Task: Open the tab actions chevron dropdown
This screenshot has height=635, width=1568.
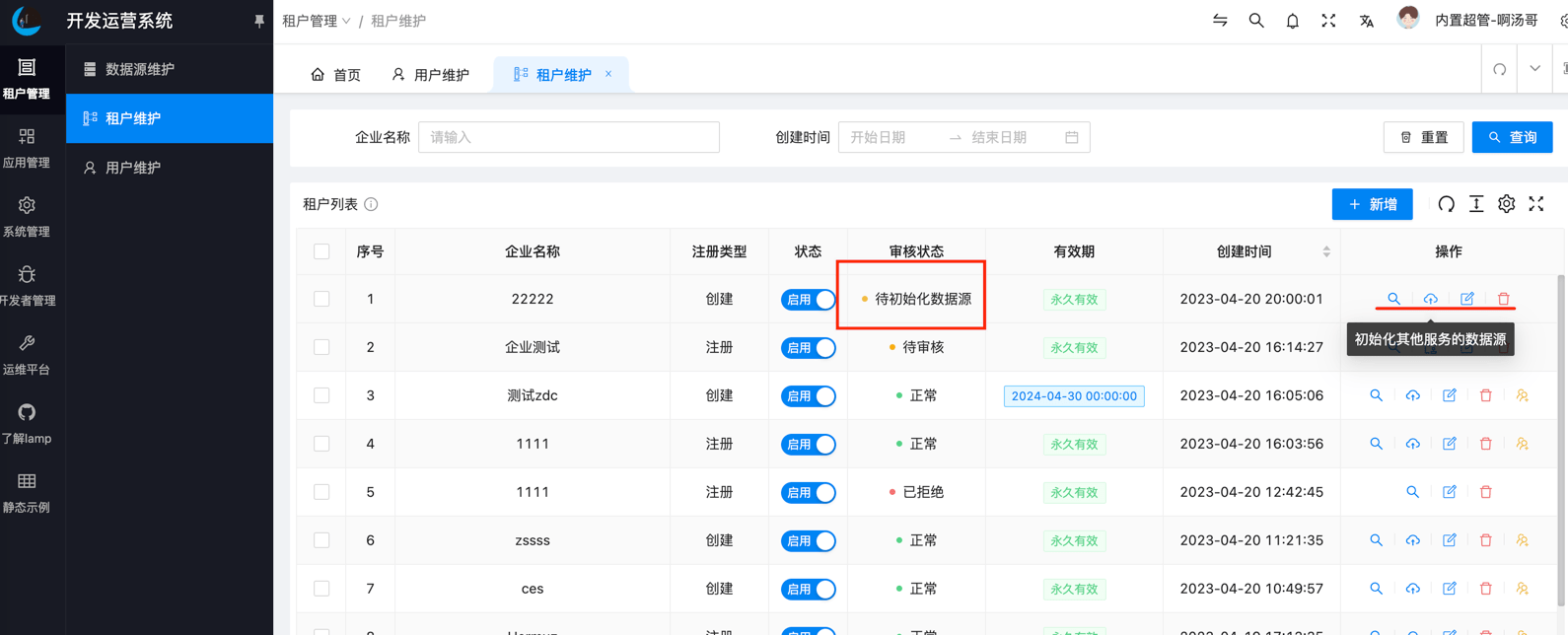Action: 1534,69
